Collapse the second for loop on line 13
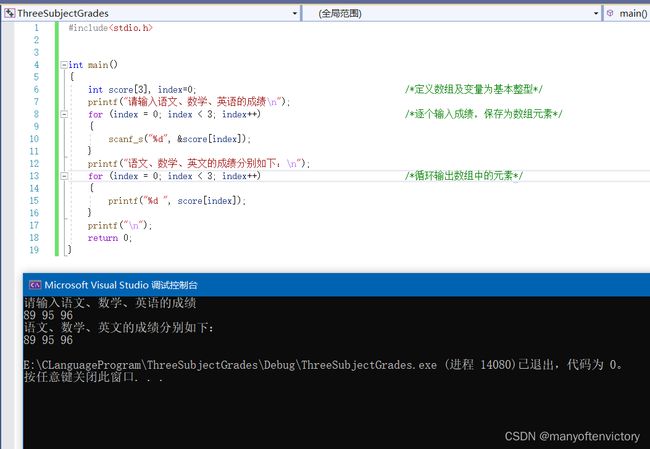This screenshot has width=650, height=449. point(64,176)
